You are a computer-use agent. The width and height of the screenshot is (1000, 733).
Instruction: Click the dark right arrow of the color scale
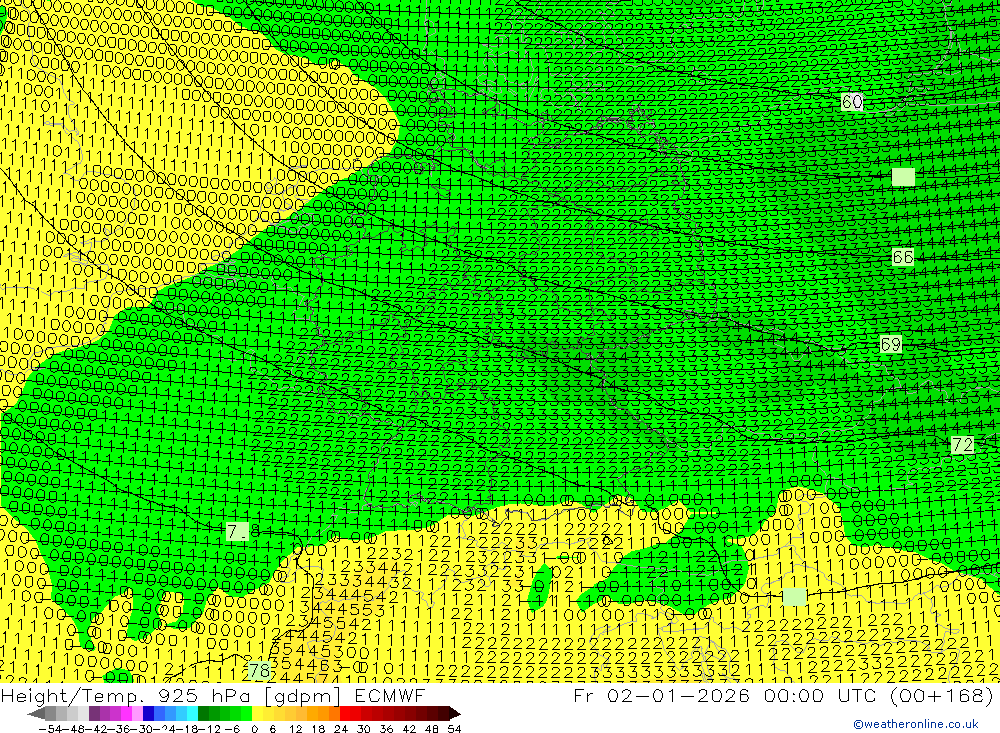click(x=454, y=713)
